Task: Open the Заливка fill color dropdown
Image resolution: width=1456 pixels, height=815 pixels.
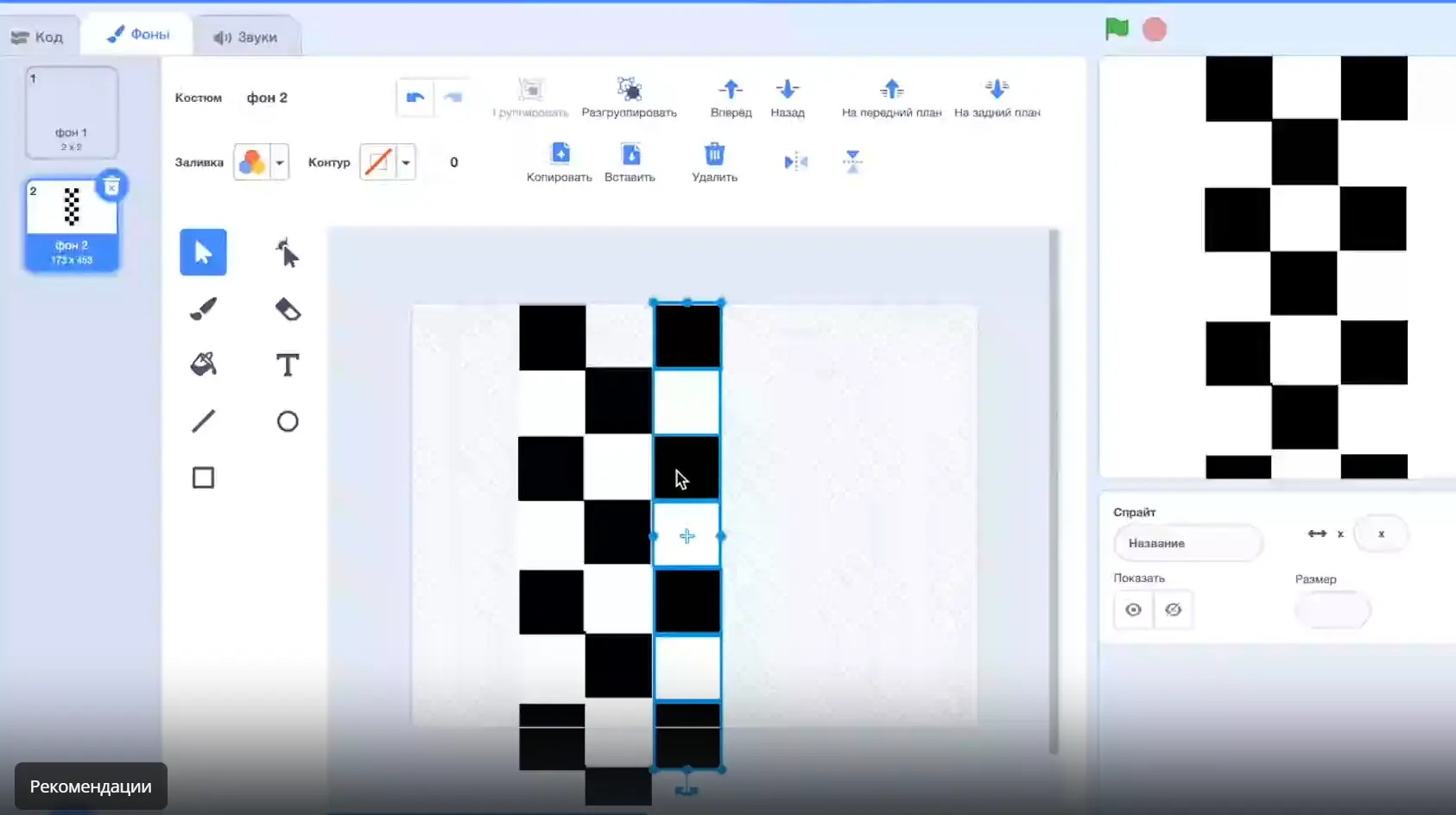Action: pos(279,162)
